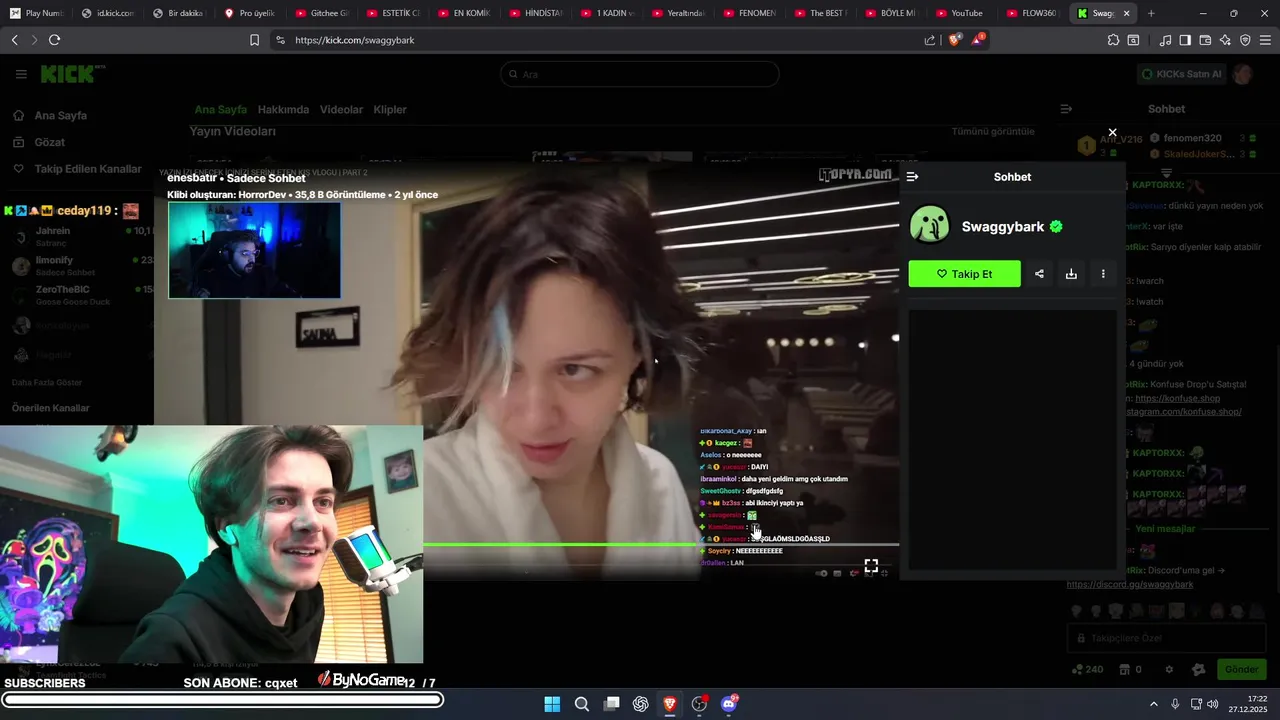Click the Takip Et follow button
Screen dimensions: 1280x720
click(x=964, y=274)
